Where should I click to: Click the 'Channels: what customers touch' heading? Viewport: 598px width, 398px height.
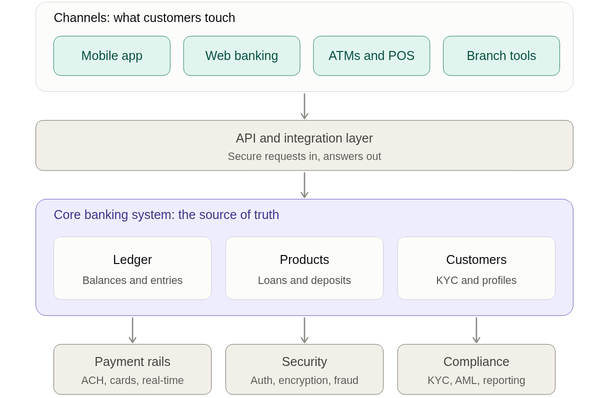click(144, 18)
